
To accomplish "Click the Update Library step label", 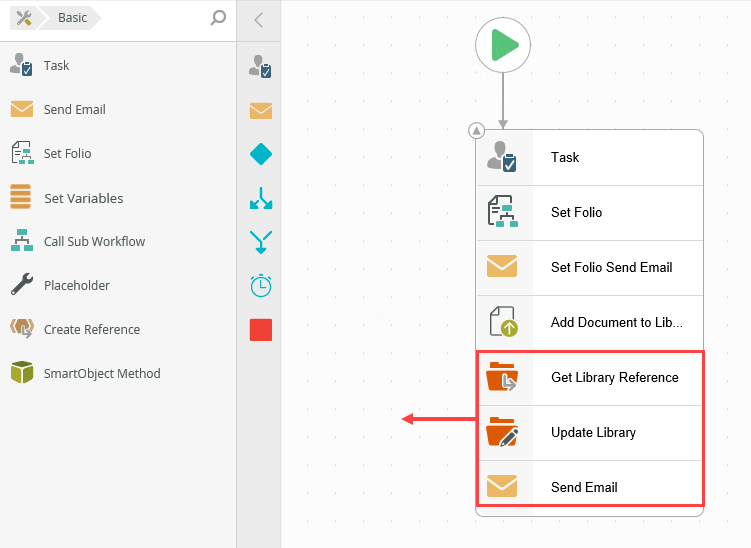I will pos(593,433).
